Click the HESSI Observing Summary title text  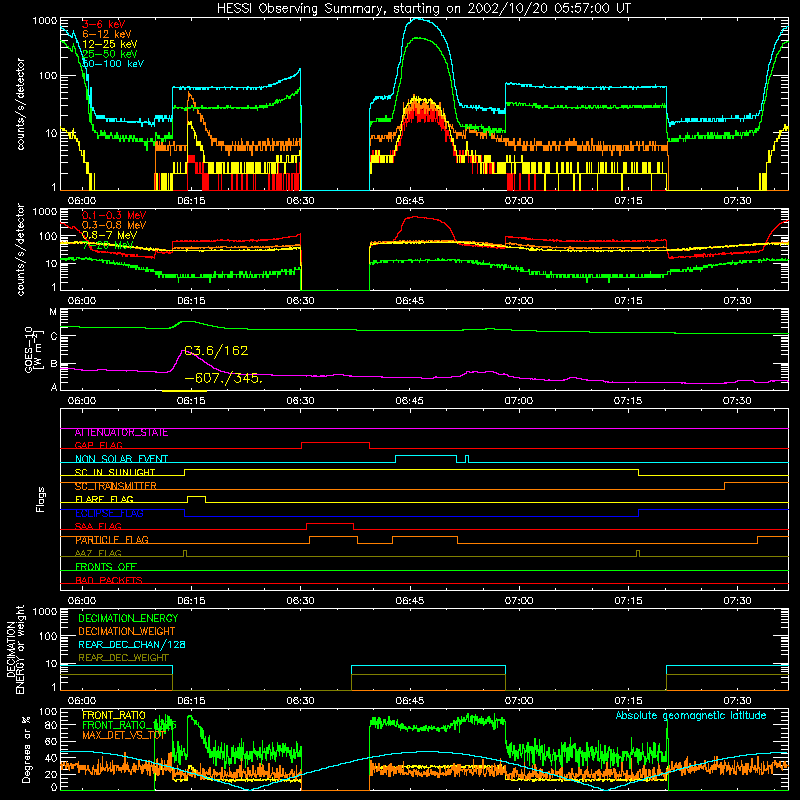click(x=423, y=9)
